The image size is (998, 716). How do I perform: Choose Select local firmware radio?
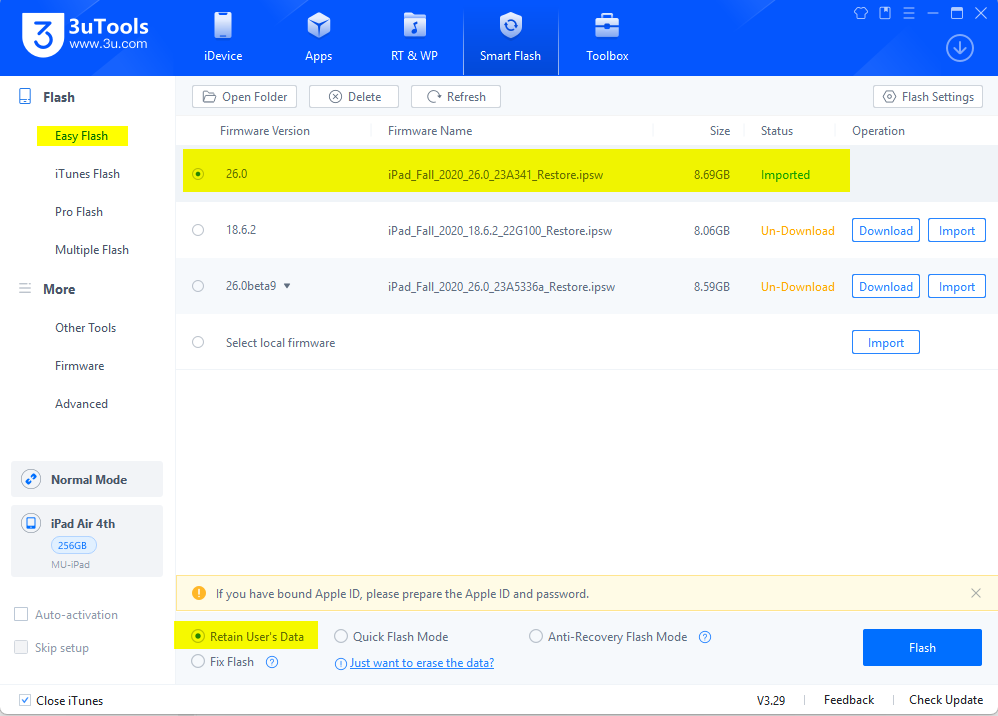[x=198, y=342]
